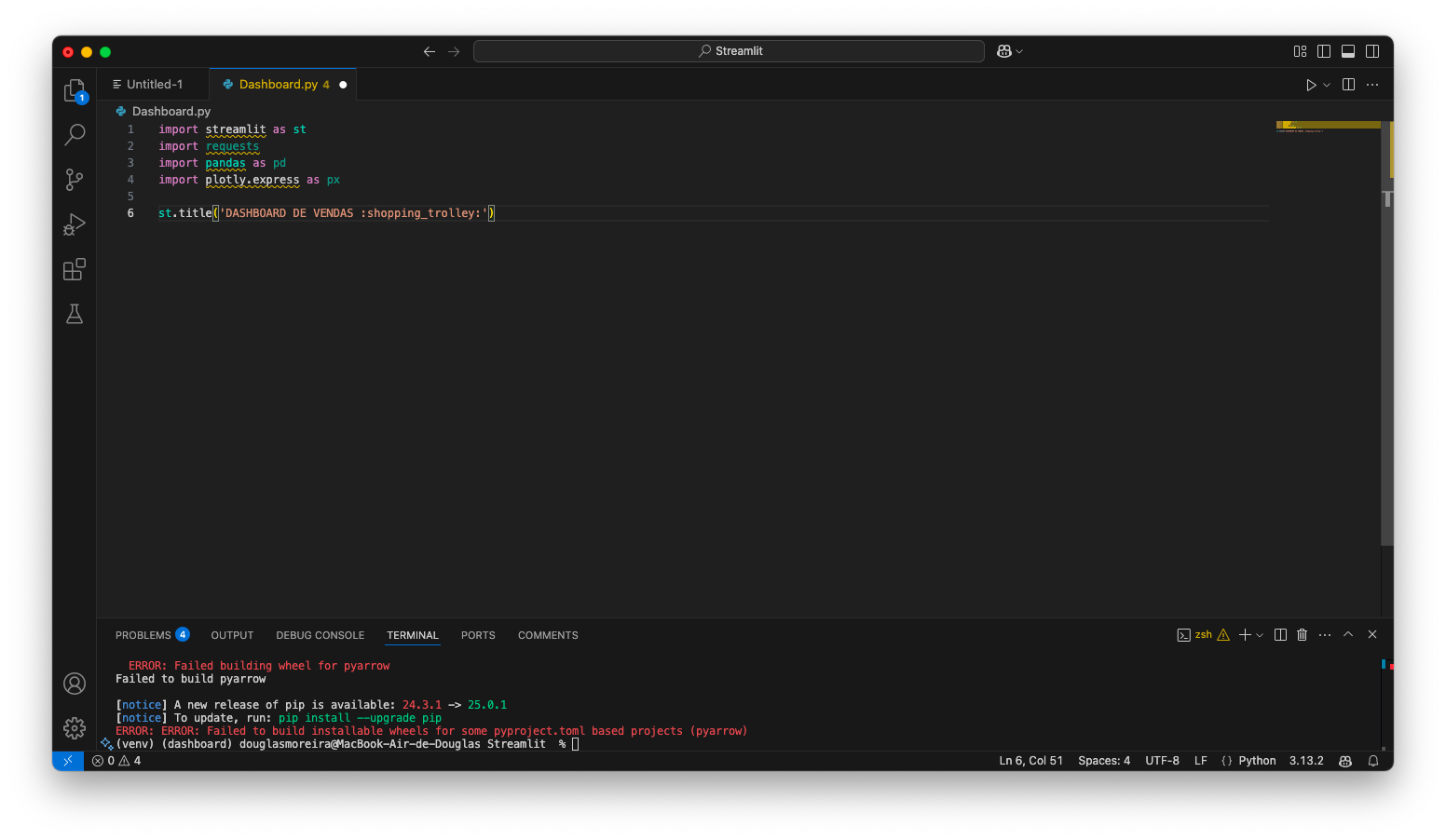Open the PROBLEMS panel tab

[x=152, y=635]
